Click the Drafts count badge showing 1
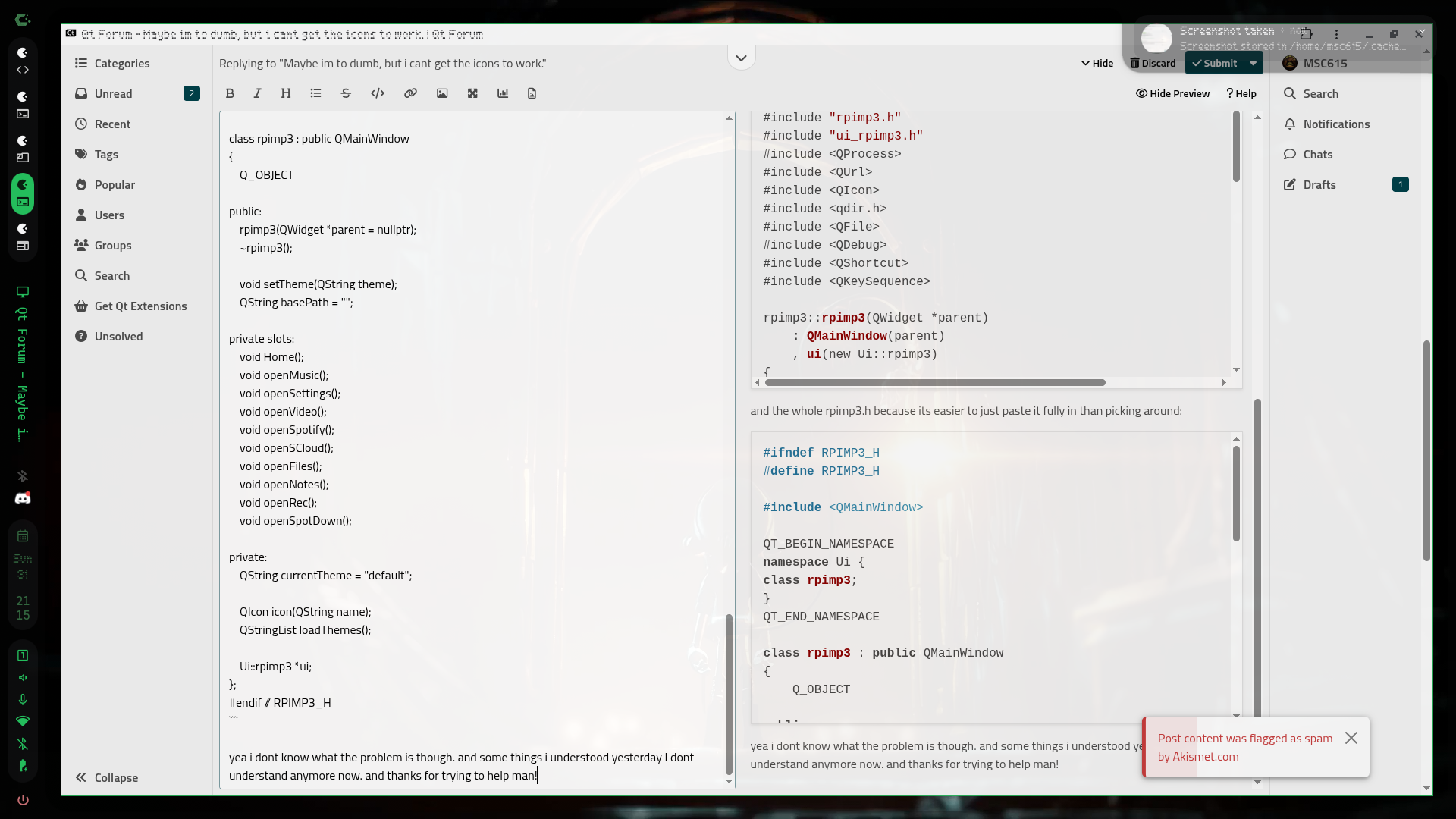Image resolution: width=1456 pixels, height=819 pixels. (1401, 184)
